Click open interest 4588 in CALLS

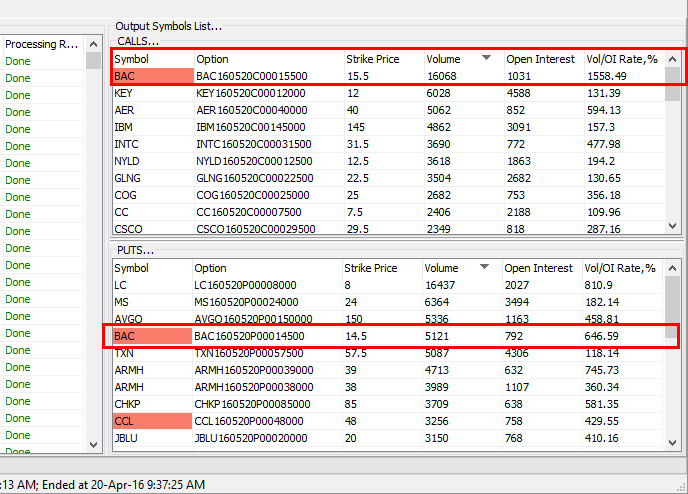(x=519, y=93)
